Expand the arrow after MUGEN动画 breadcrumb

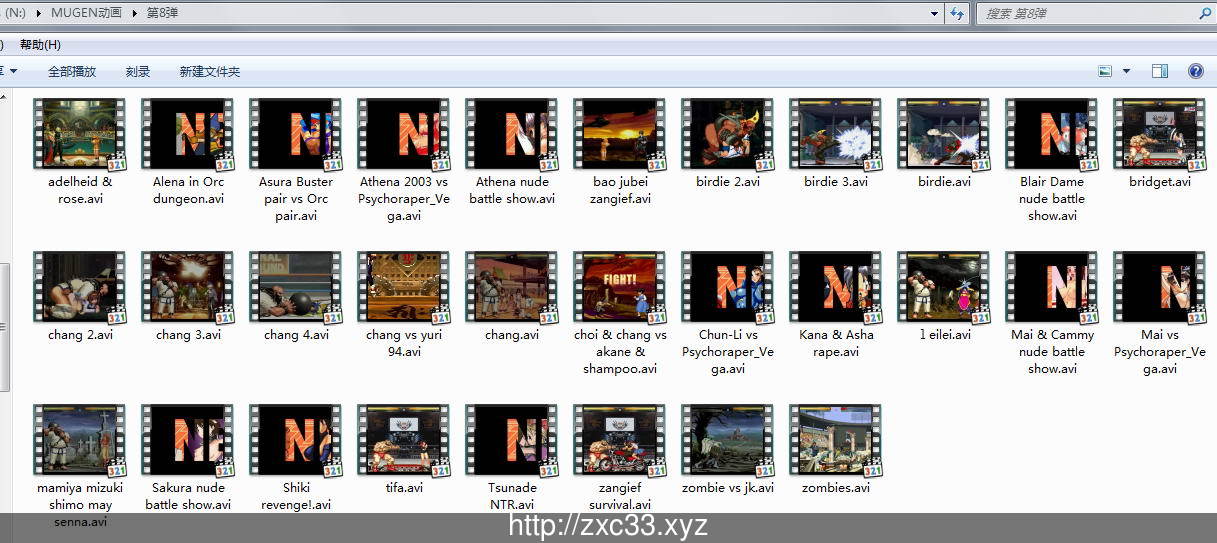coord(133,14)
